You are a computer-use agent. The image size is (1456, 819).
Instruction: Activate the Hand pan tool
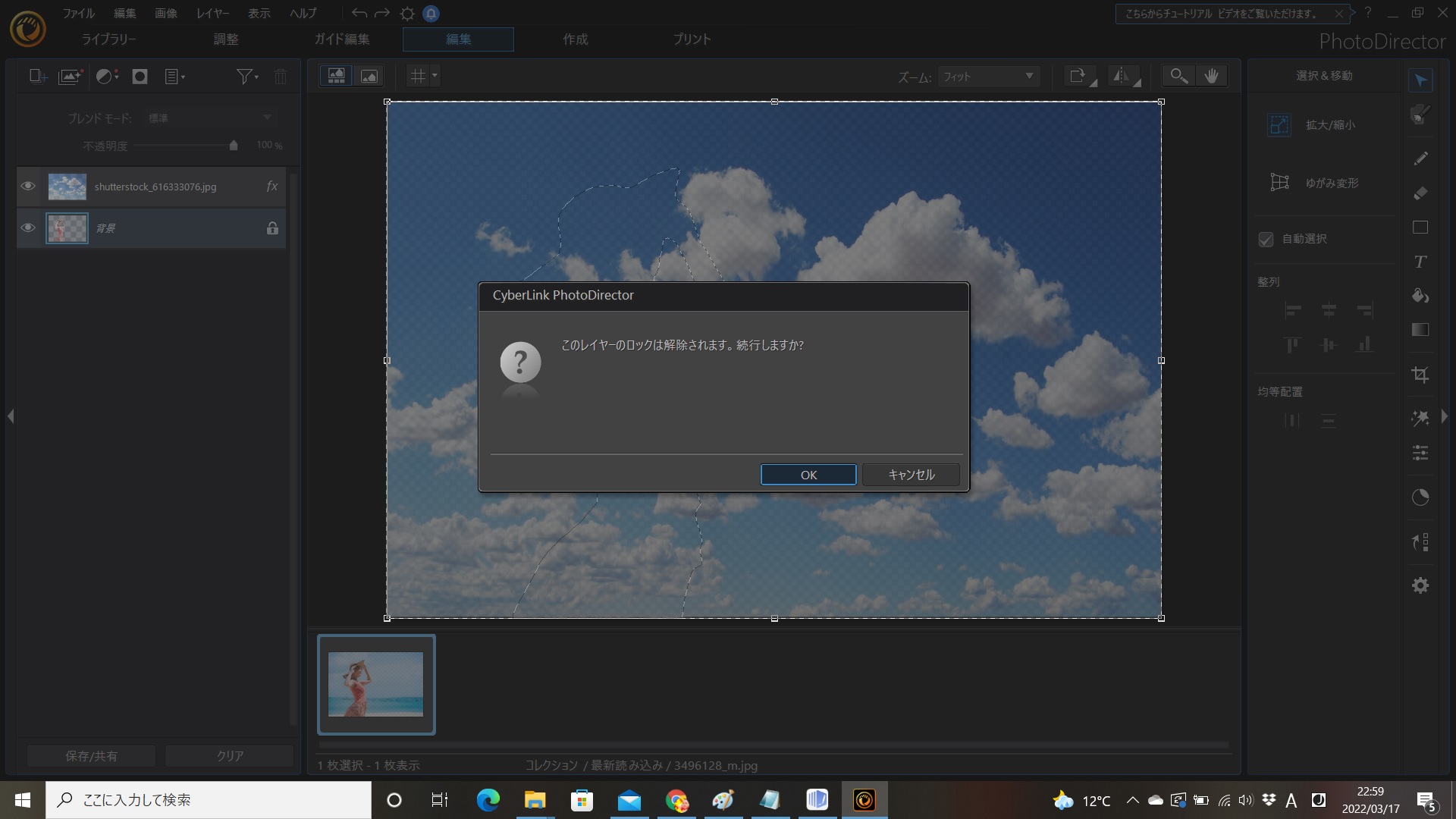coord(1212,76)
